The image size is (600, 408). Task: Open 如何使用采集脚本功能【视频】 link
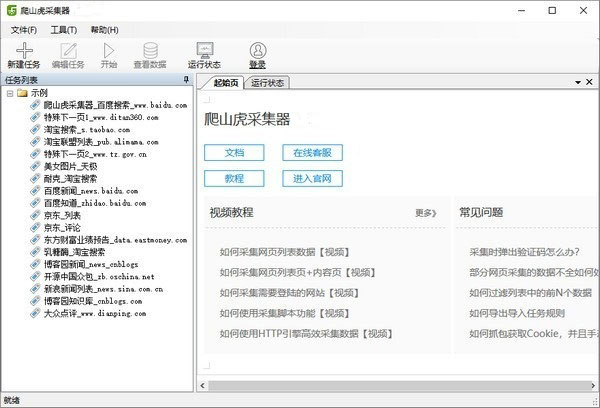pos(285,313)
